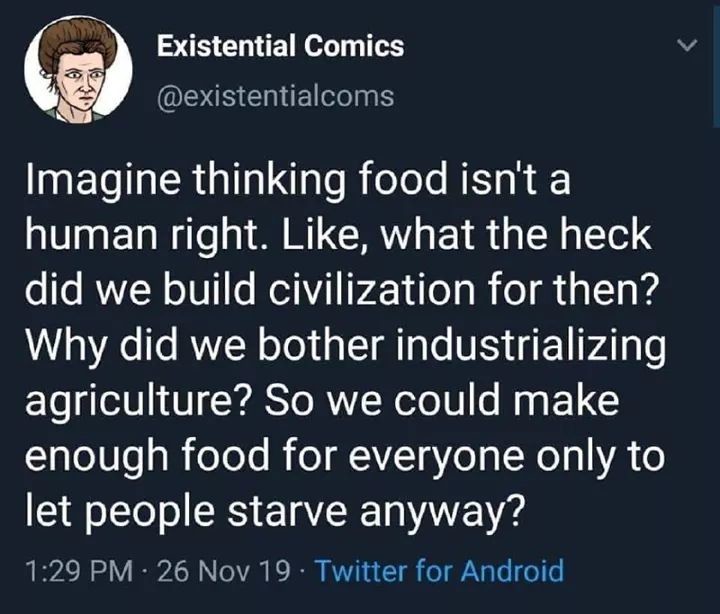720x614 pixels.
Task: Click the word "starve" in the tweet
Action: pos(317,512)
